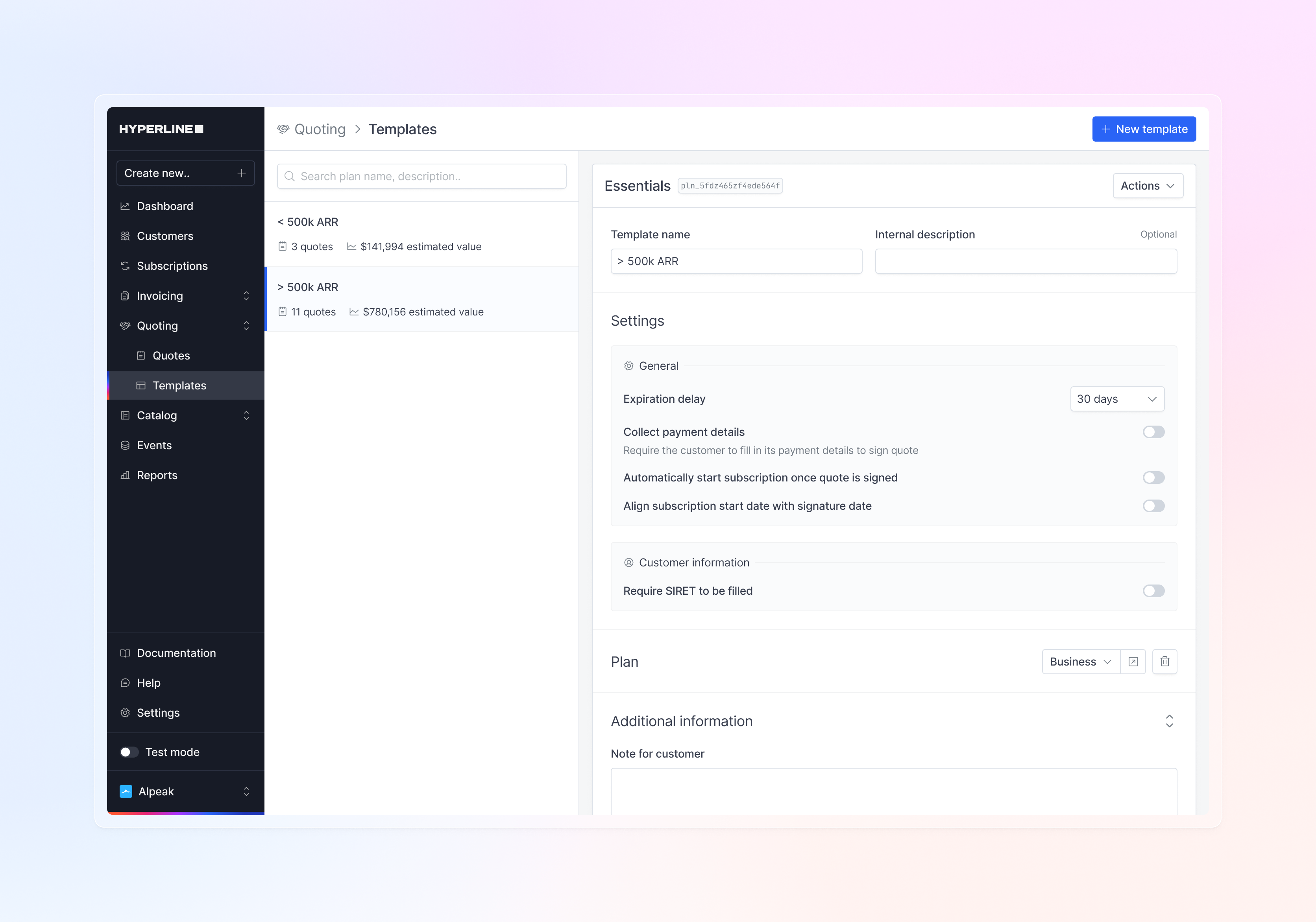Click the Documentation book icon
Viewport: 1316px width, 922px height.
[x=125, y=653]
